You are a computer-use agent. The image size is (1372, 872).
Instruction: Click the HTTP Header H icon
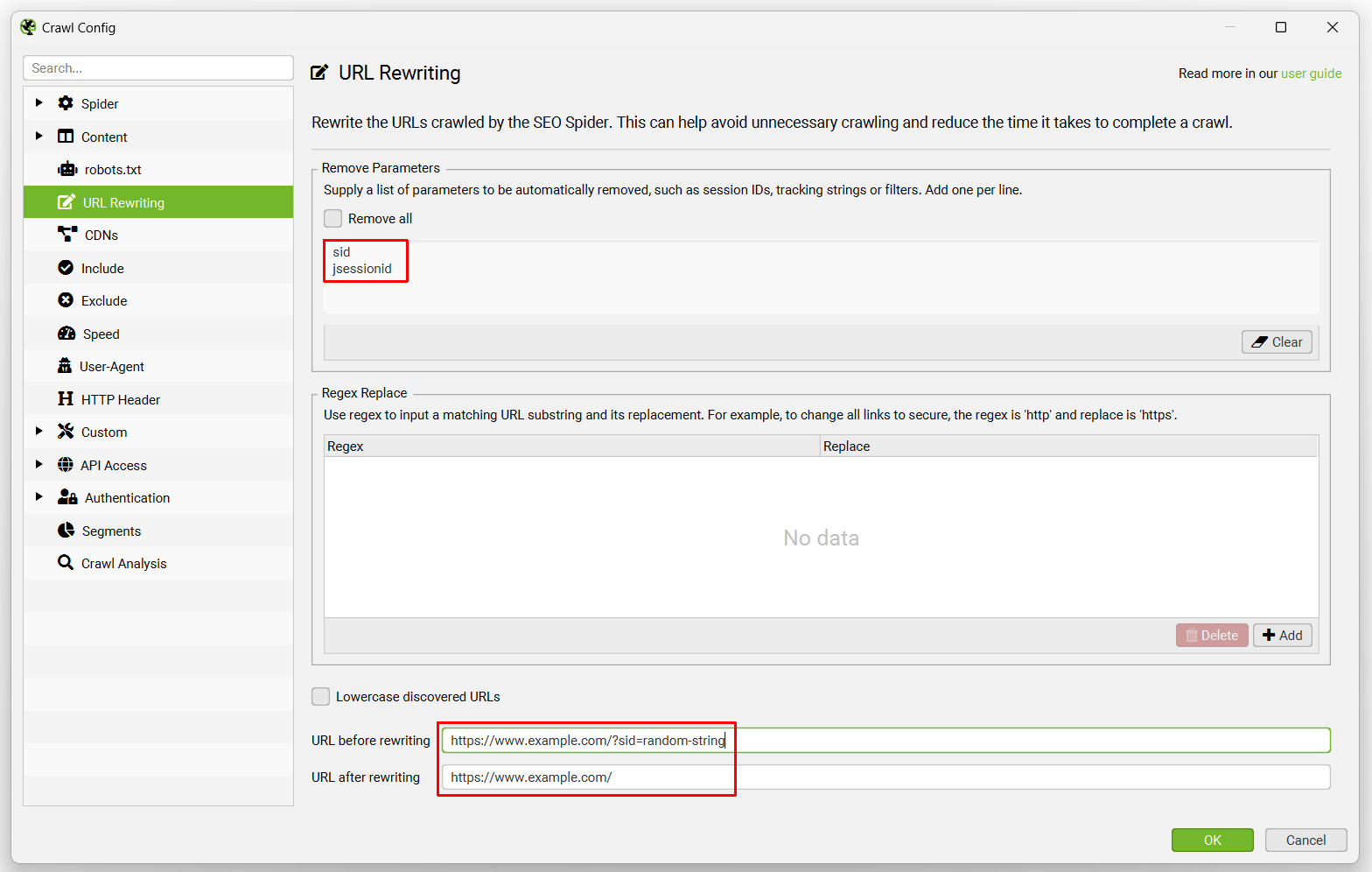tap(66, 399)
